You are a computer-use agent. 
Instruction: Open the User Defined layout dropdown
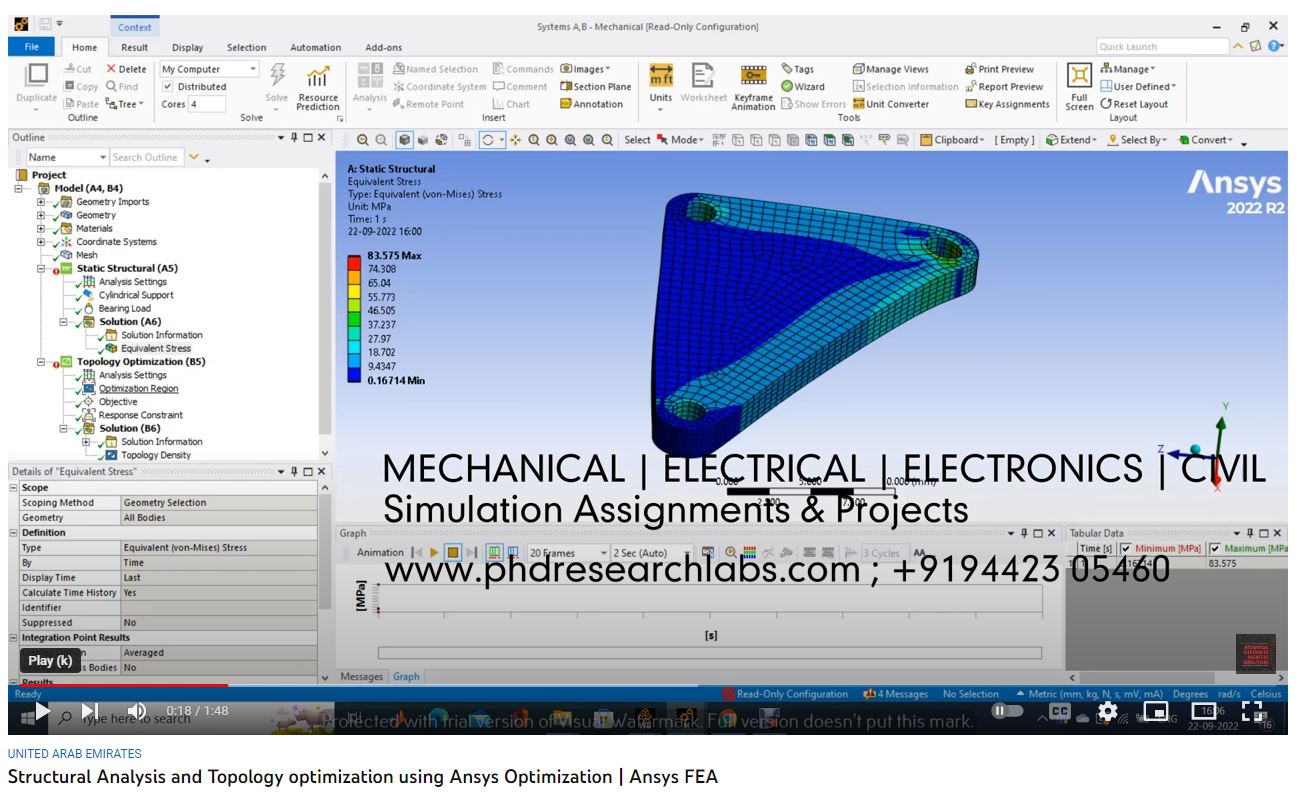point(1138,87)
